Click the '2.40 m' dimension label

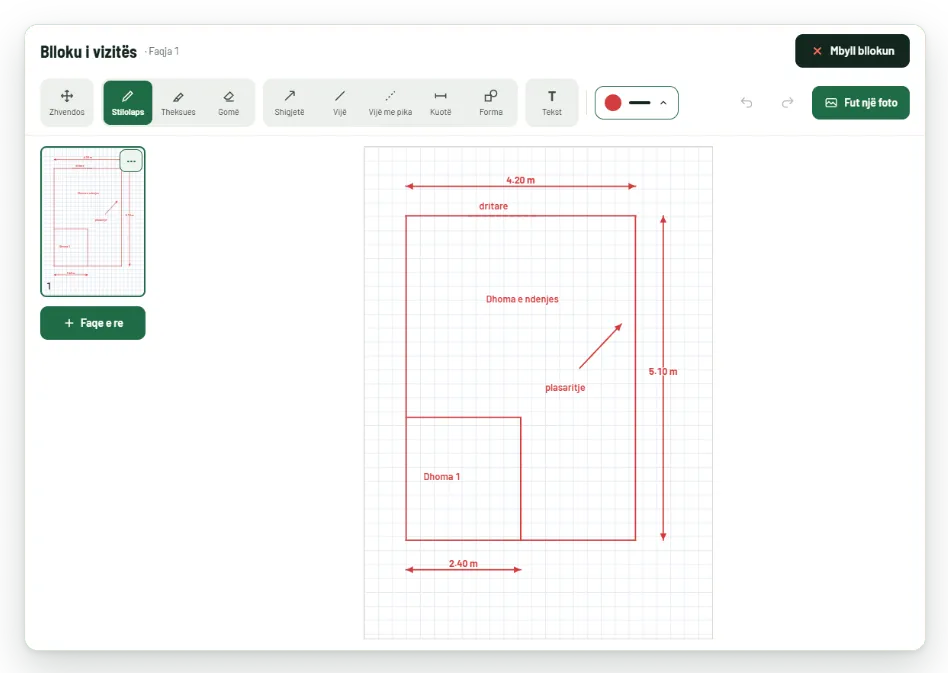[463, 564]
